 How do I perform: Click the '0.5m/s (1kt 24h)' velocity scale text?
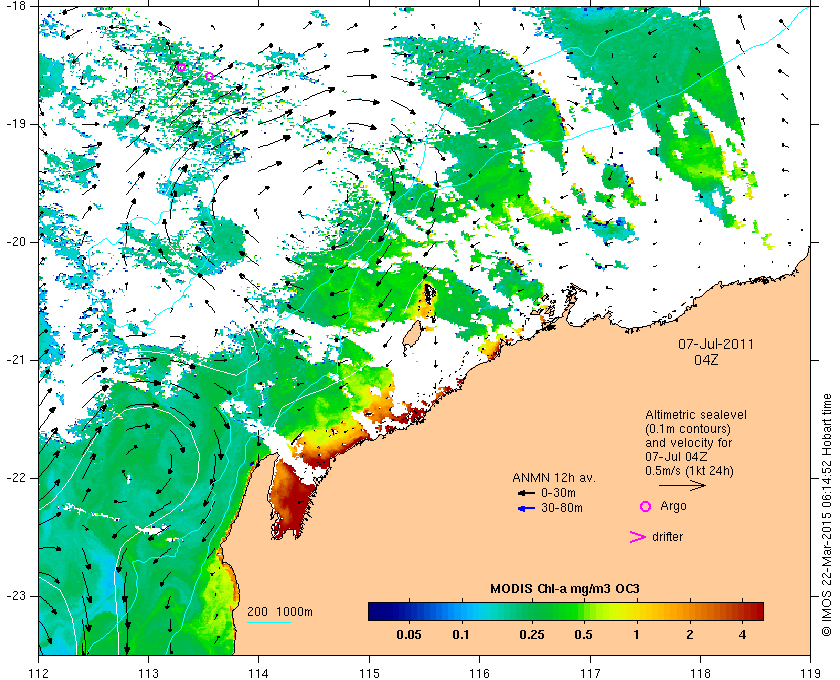pyautogui.click(x=689, y=471)
